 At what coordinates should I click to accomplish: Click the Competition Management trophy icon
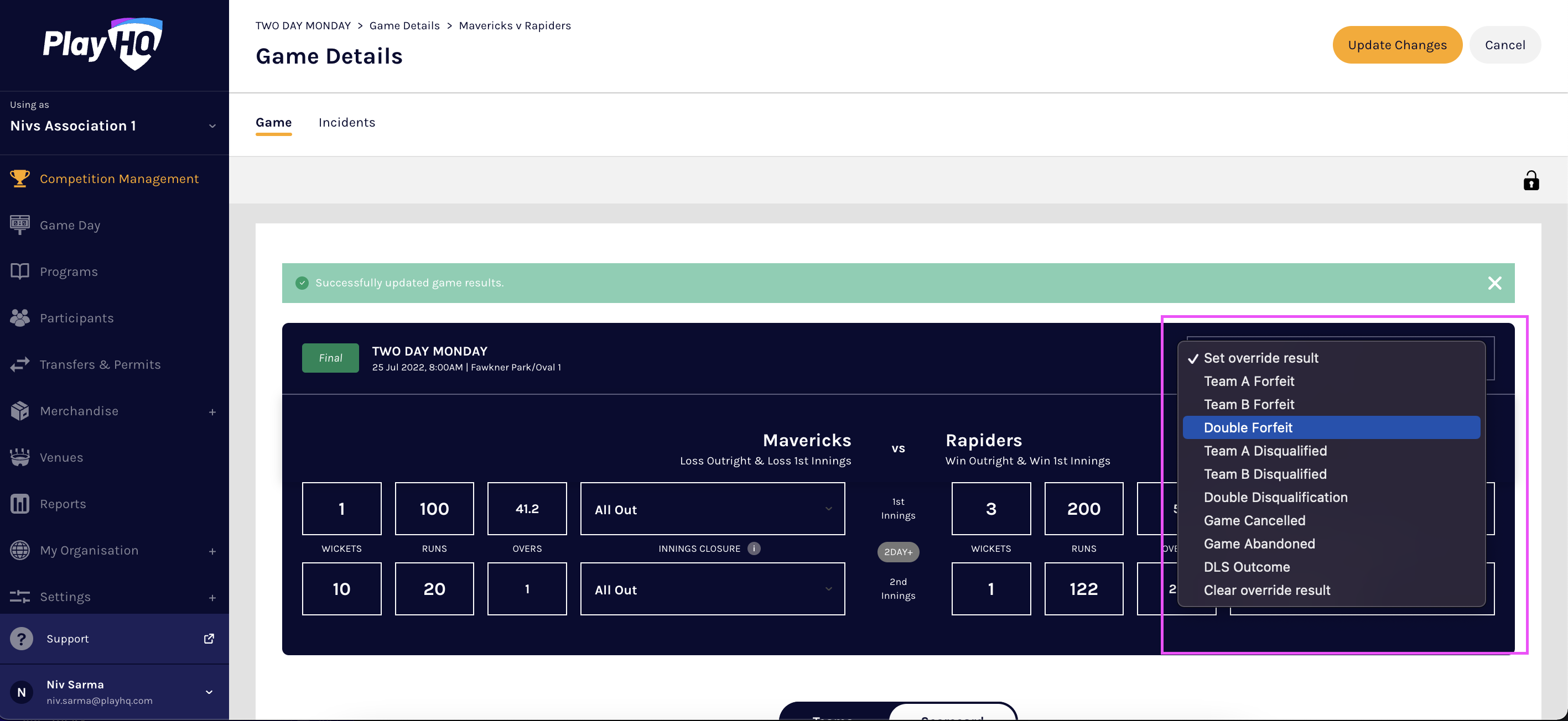point(19,178)
